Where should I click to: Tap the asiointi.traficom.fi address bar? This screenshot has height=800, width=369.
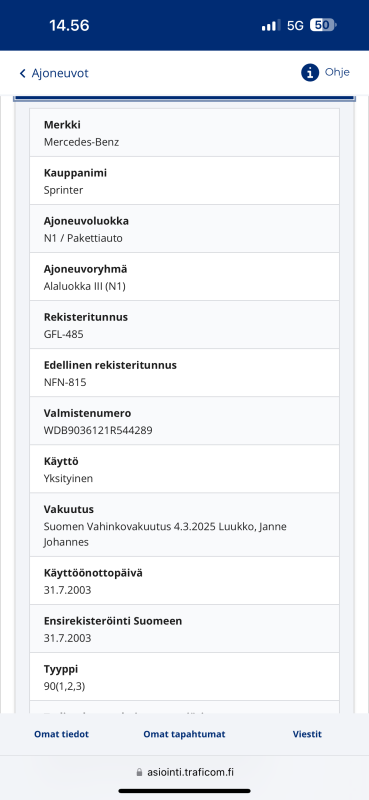point(184,772)
